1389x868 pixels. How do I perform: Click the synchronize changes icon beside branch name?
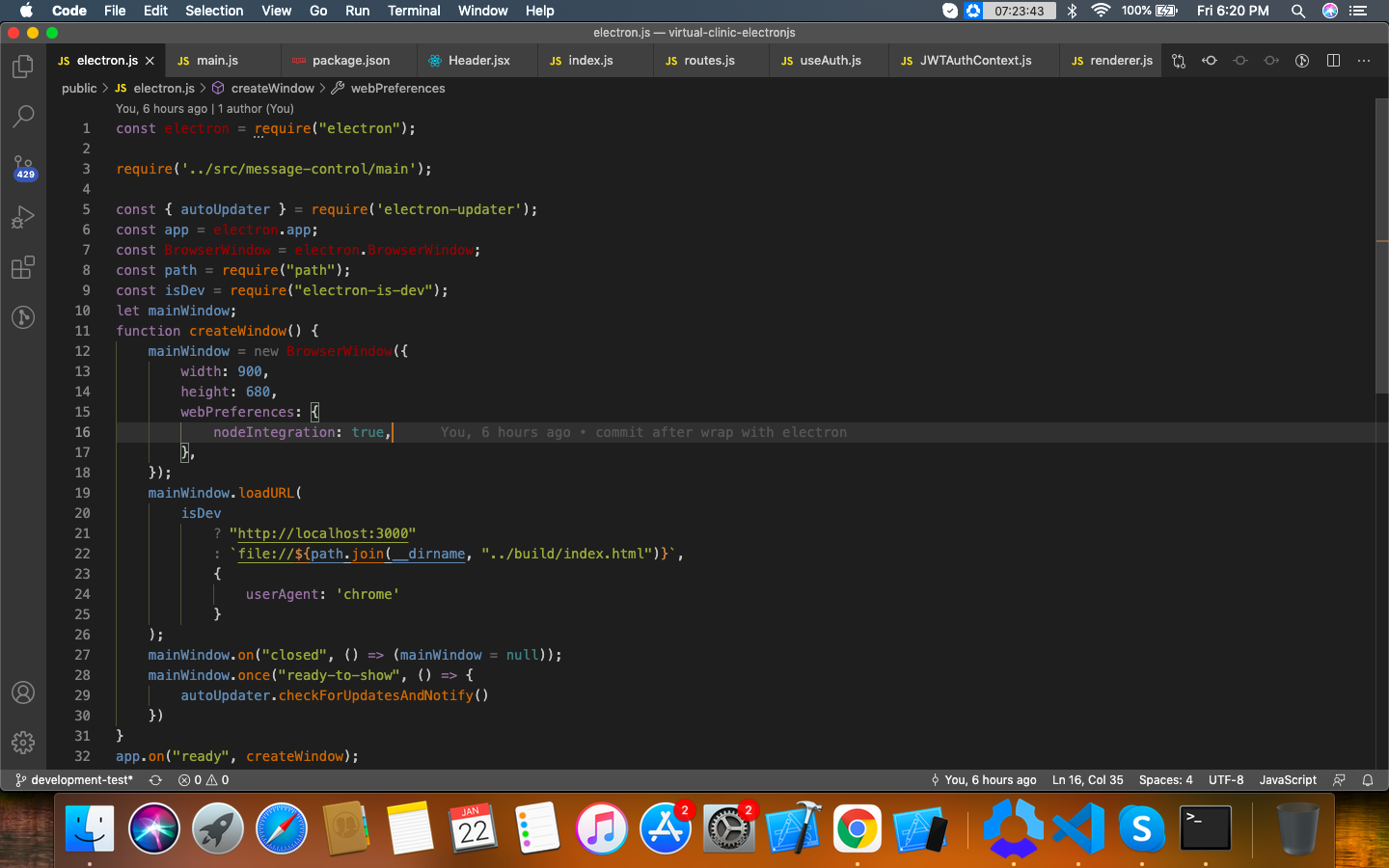point(154,779)
